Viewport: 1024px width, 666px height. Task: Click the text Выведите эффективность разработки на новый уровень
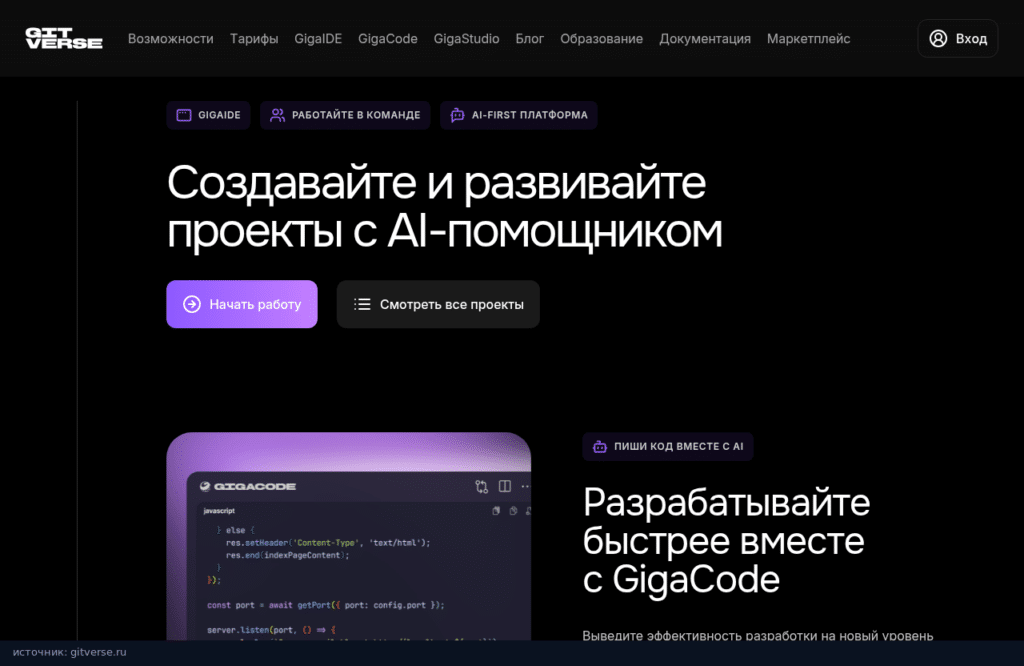click(758, 635)
